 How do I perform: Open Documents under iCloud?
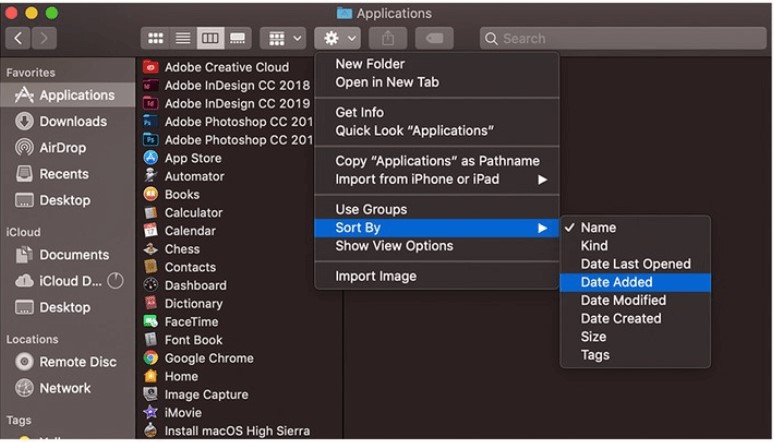click(x=68, y=255)
